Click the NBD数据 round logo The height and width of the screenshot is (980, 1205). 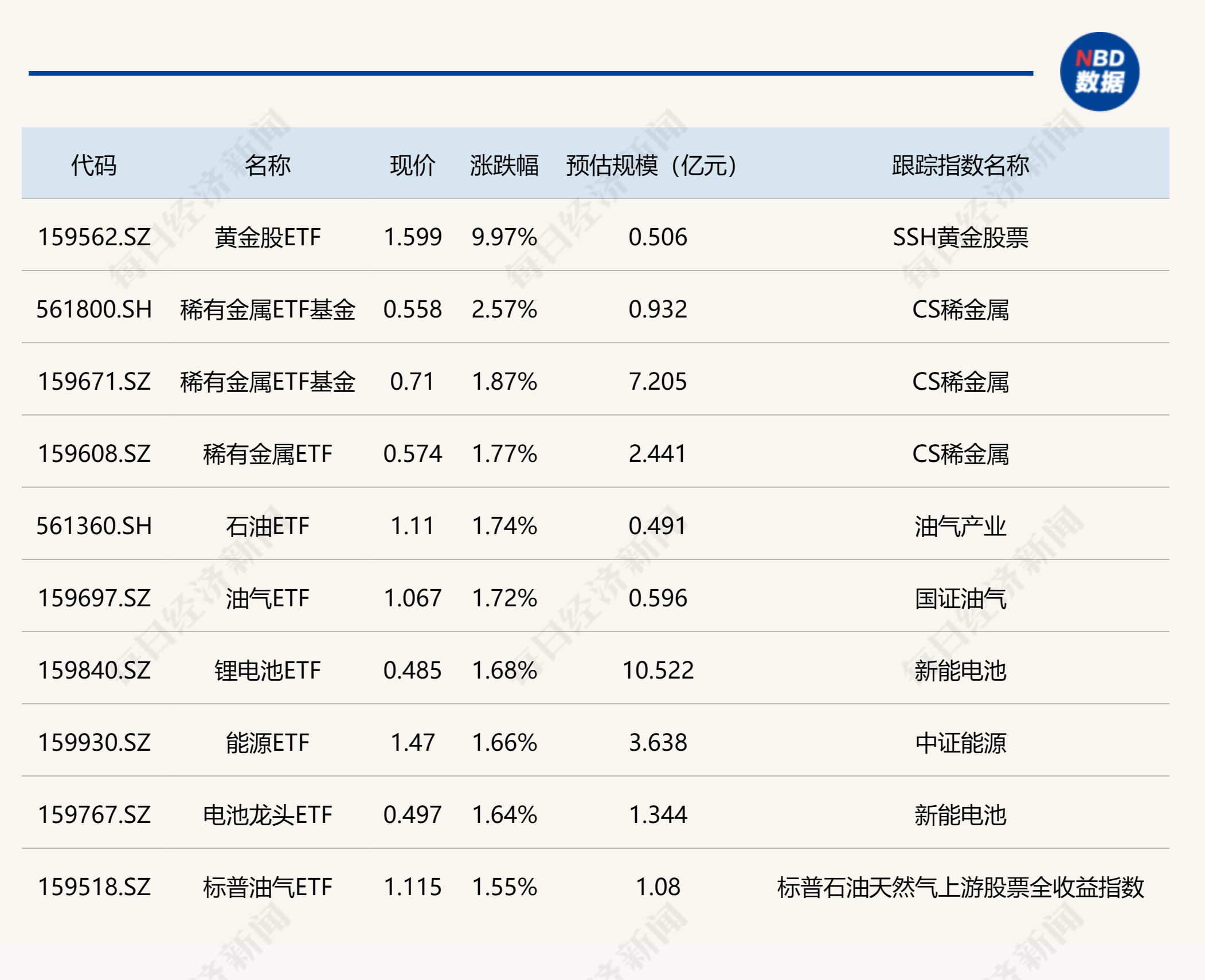(1099, 72)
